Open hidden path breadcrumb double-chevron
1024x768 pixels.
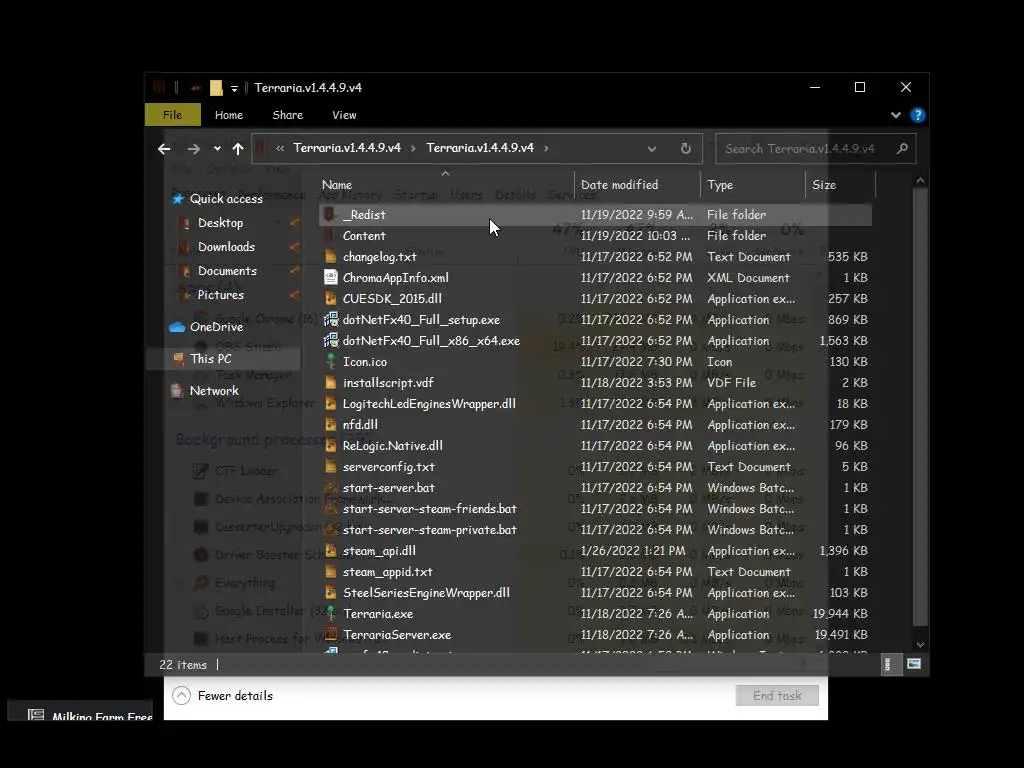coord(280,148)
